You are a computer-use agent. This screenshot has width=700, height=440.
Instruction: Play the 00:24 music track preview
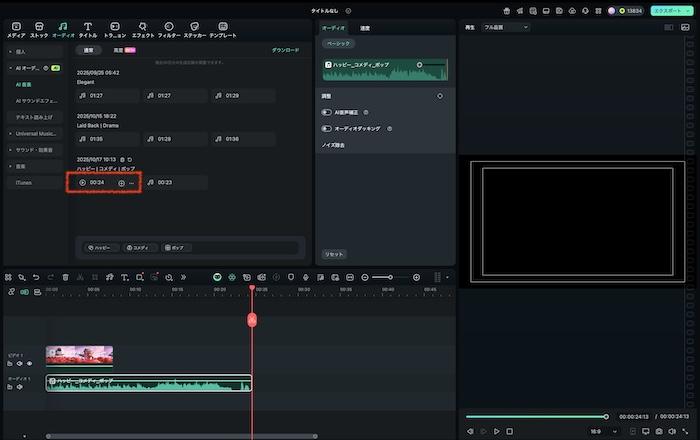pyautogui.click(x=83, y=183)
